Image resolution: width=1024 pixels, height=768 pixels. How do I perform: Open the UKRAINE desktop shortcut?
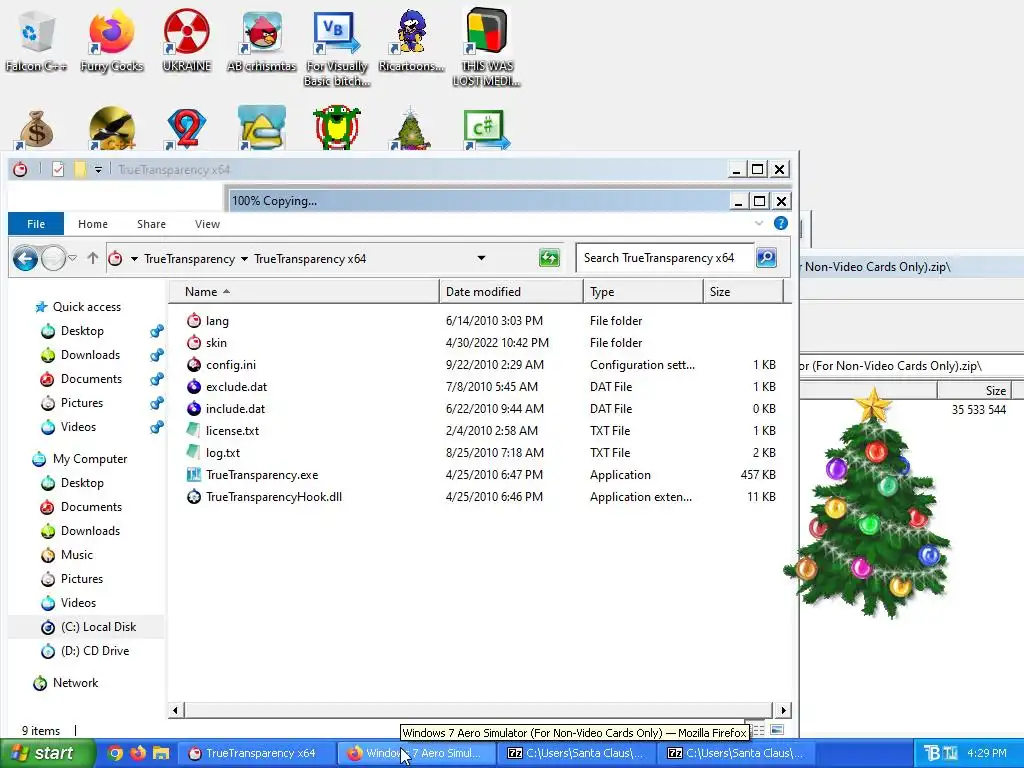pyautogui.click(x=187, y=40)
